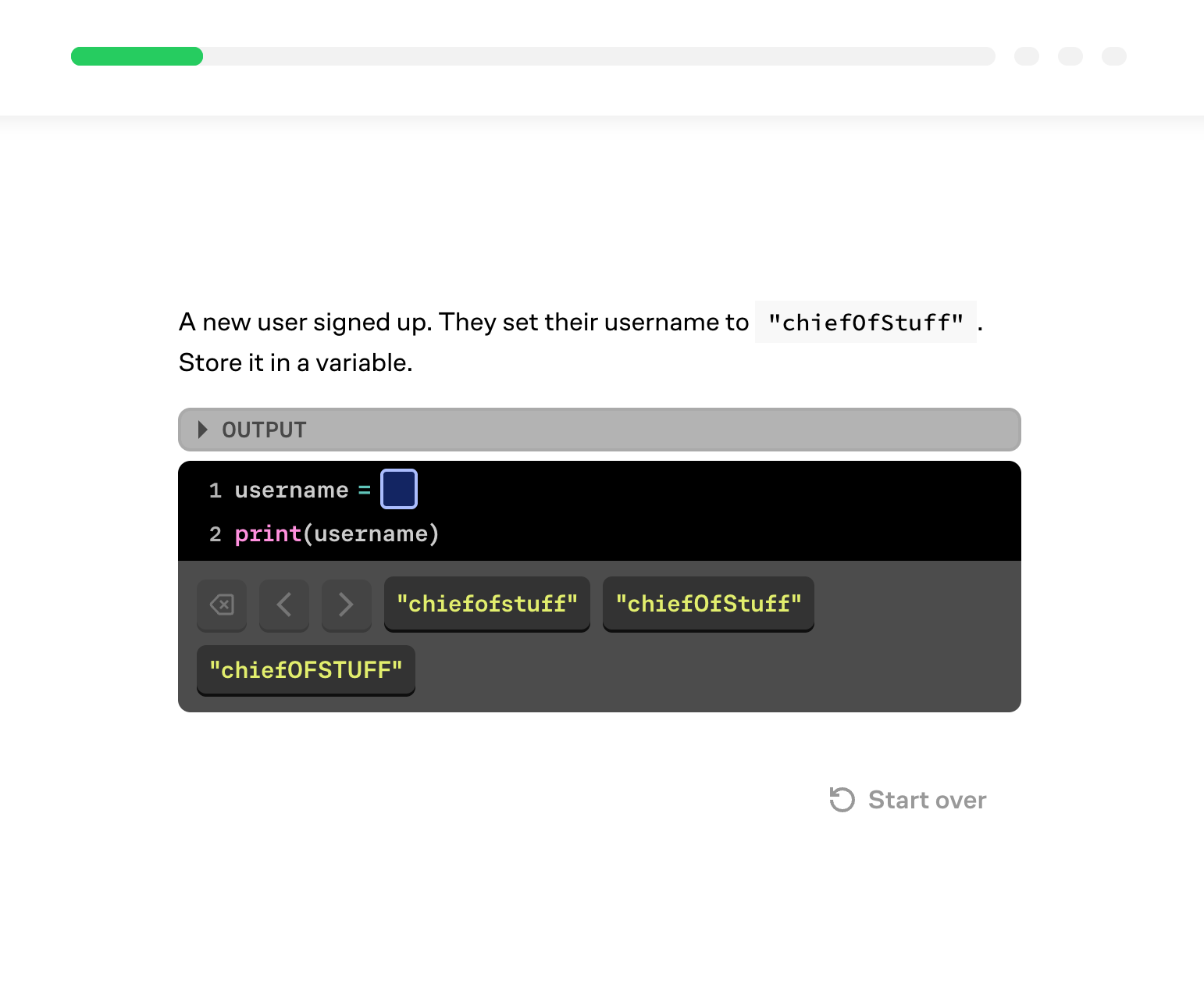
Task: Click the green filled progress bar segment
Action: [137, 56]
